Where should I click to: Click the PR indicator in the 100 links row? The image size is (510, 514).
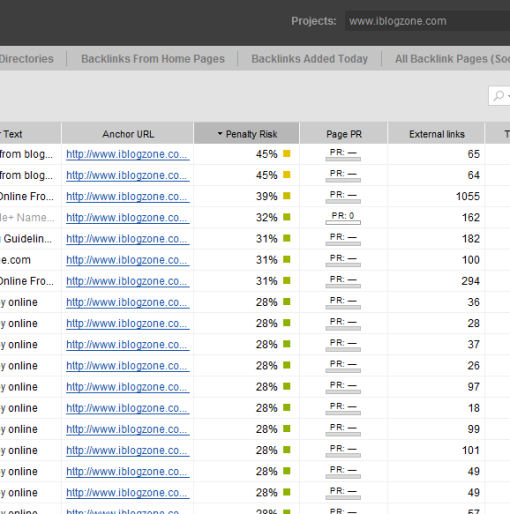point(343,261)
